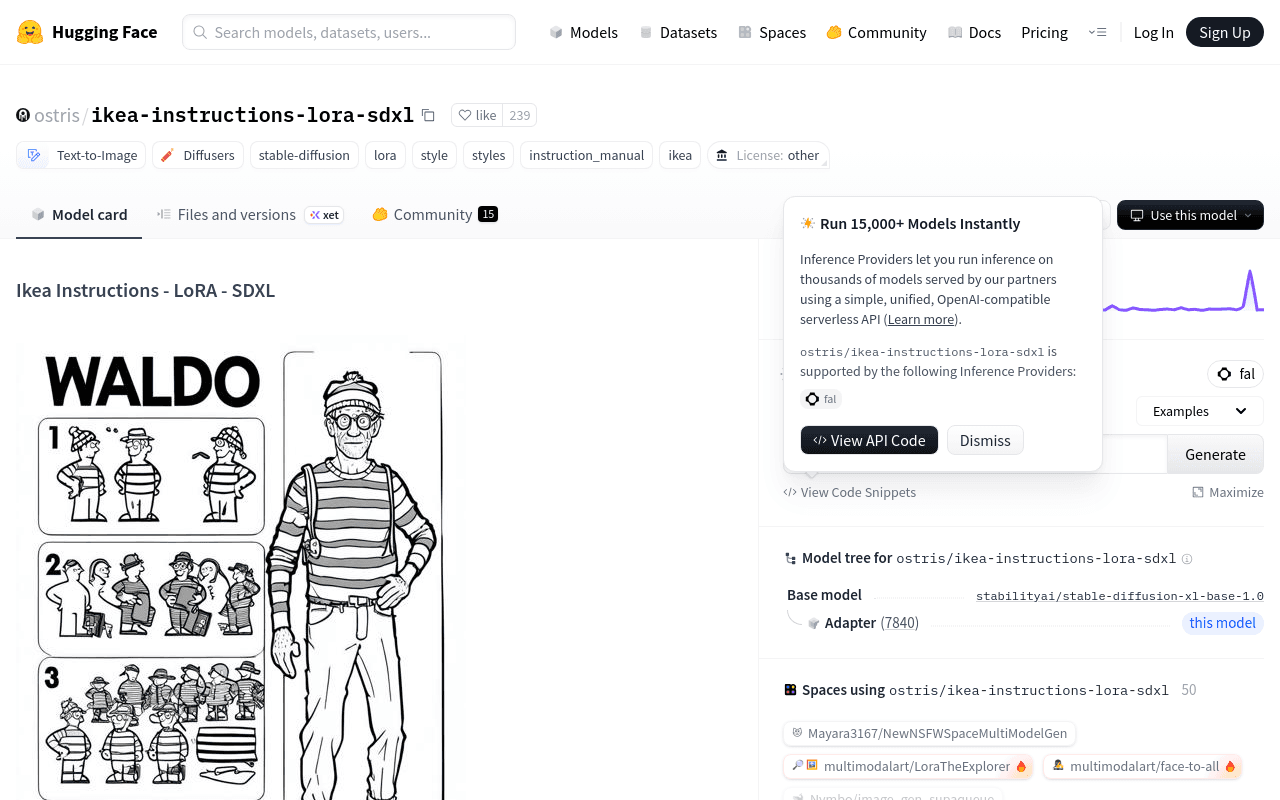This screenshot has height=800, width=1280.
Task: Like the model with the heart button
Action: pos(477,115)
